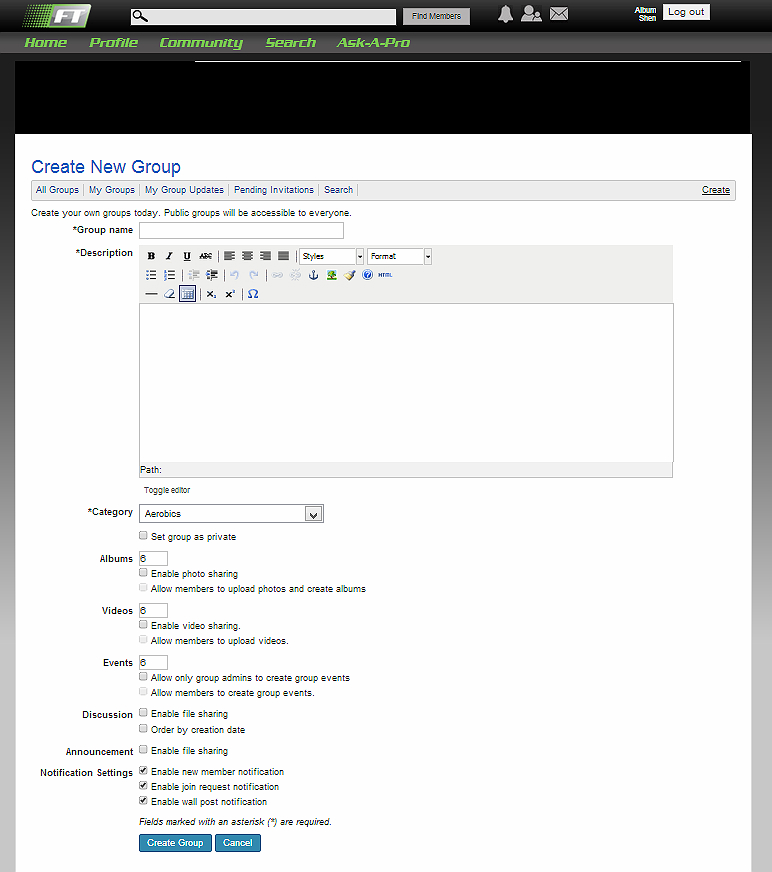The height and width of the screenshot is (872, 772).
Task: Uncheck Enable wall post notification
Action: click(144, 801)
